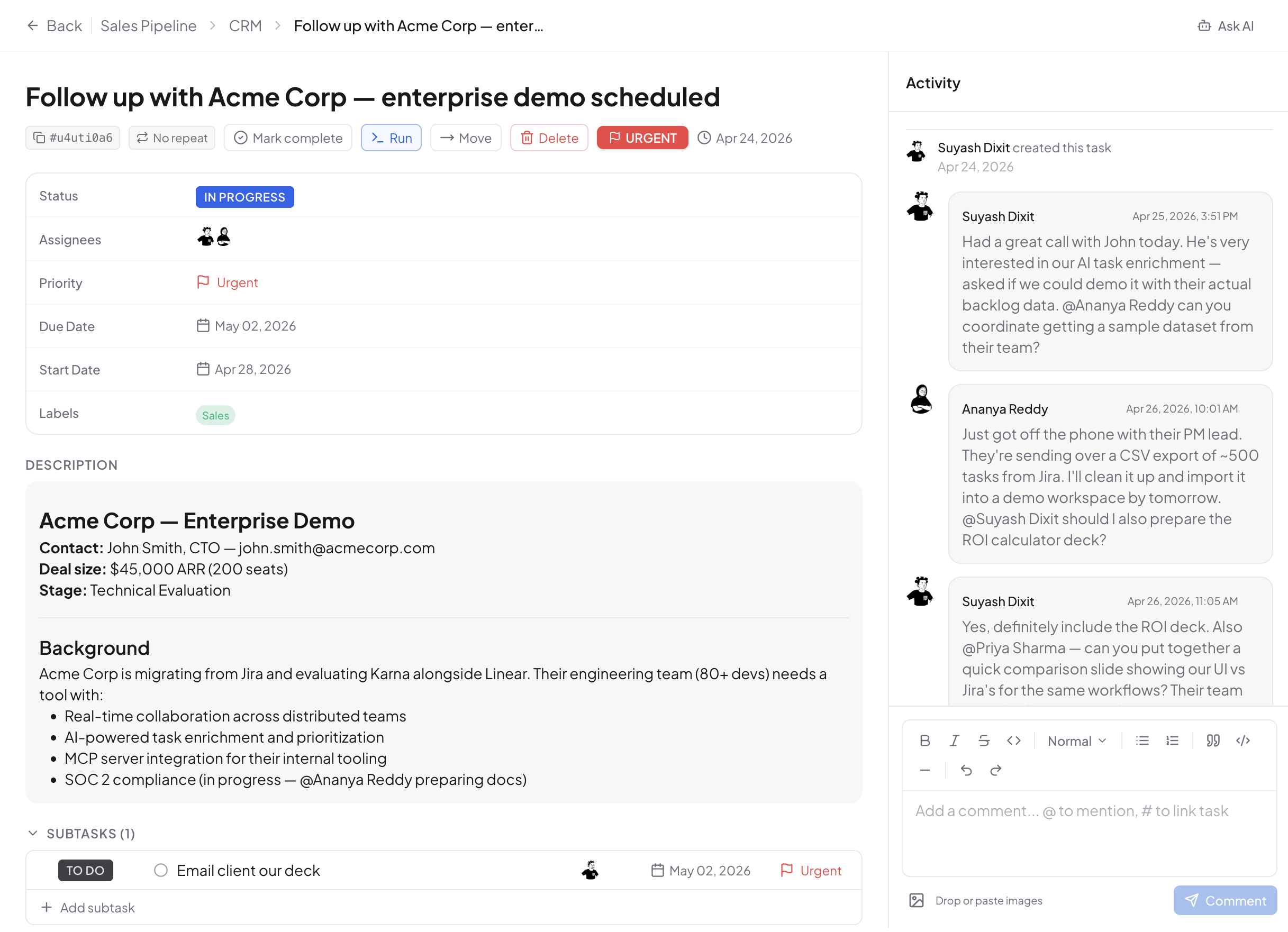Insert blockquote in comment editor
Viewport: 1288px width, 932px height.
tap(1213, 740)
